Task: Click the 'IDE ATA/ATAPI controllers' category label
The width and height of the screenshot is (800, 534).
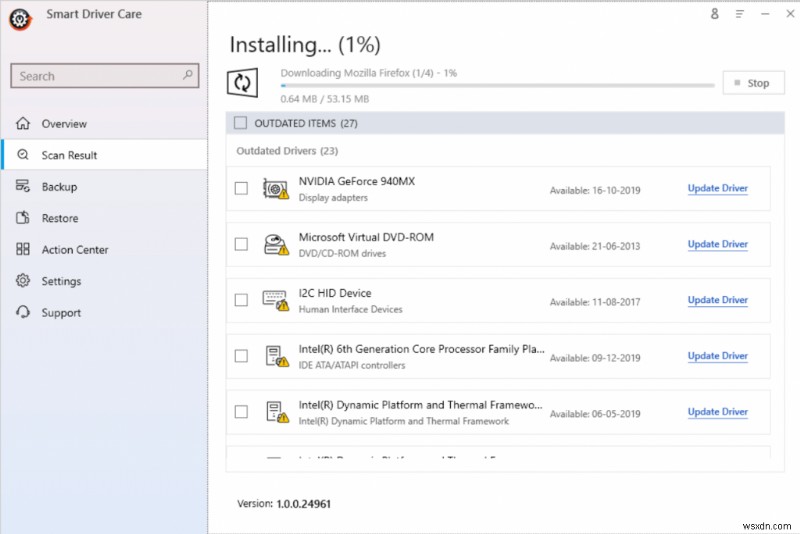Action: click(352, 365)
